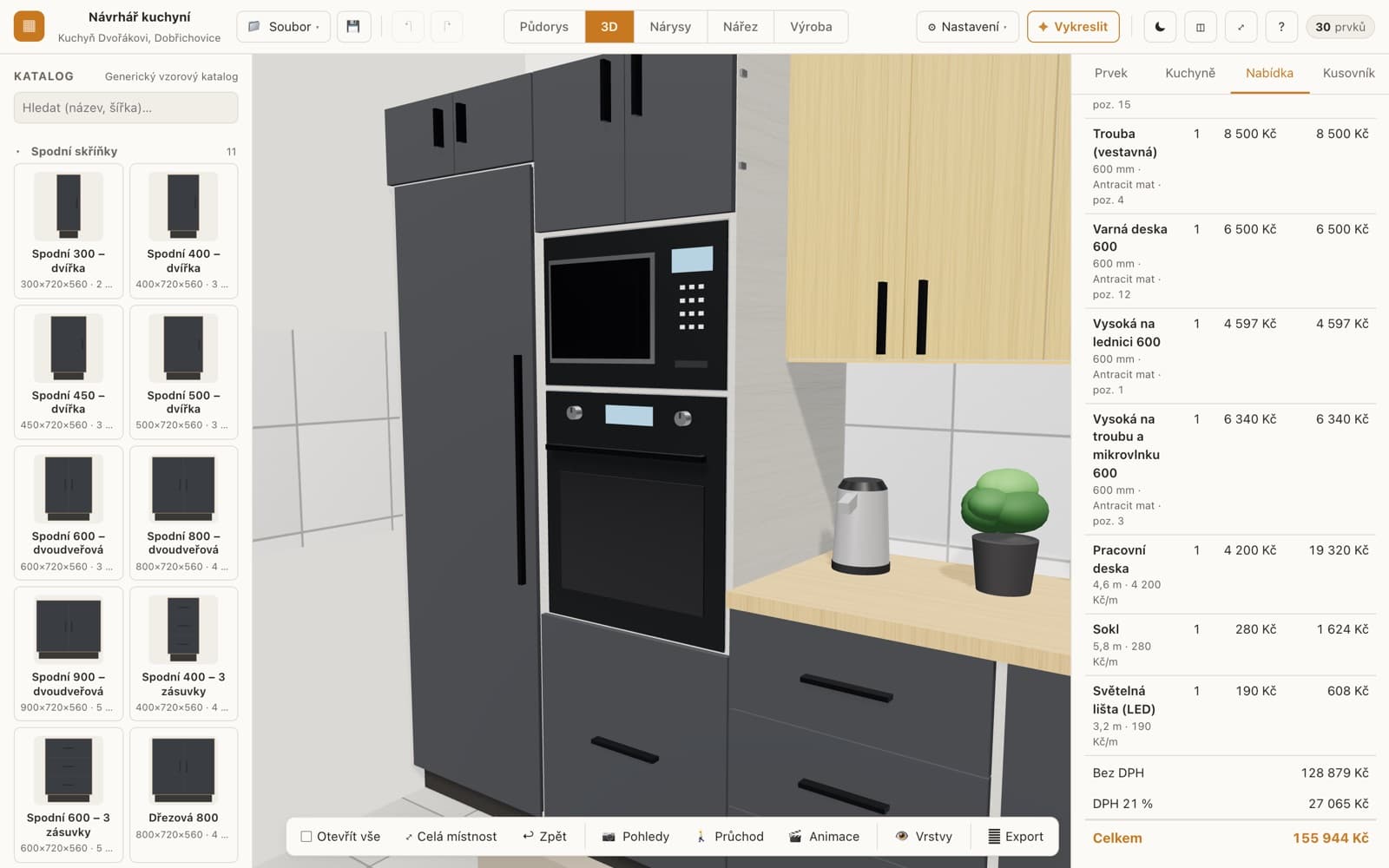Save the project with the floppy disk icon

click(x=353, y=27)
